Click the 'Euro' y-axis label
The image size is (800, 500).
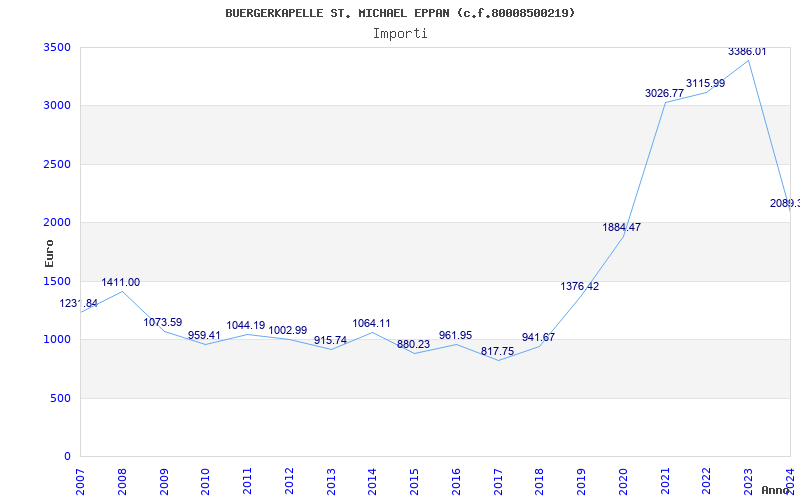point(49,253)
